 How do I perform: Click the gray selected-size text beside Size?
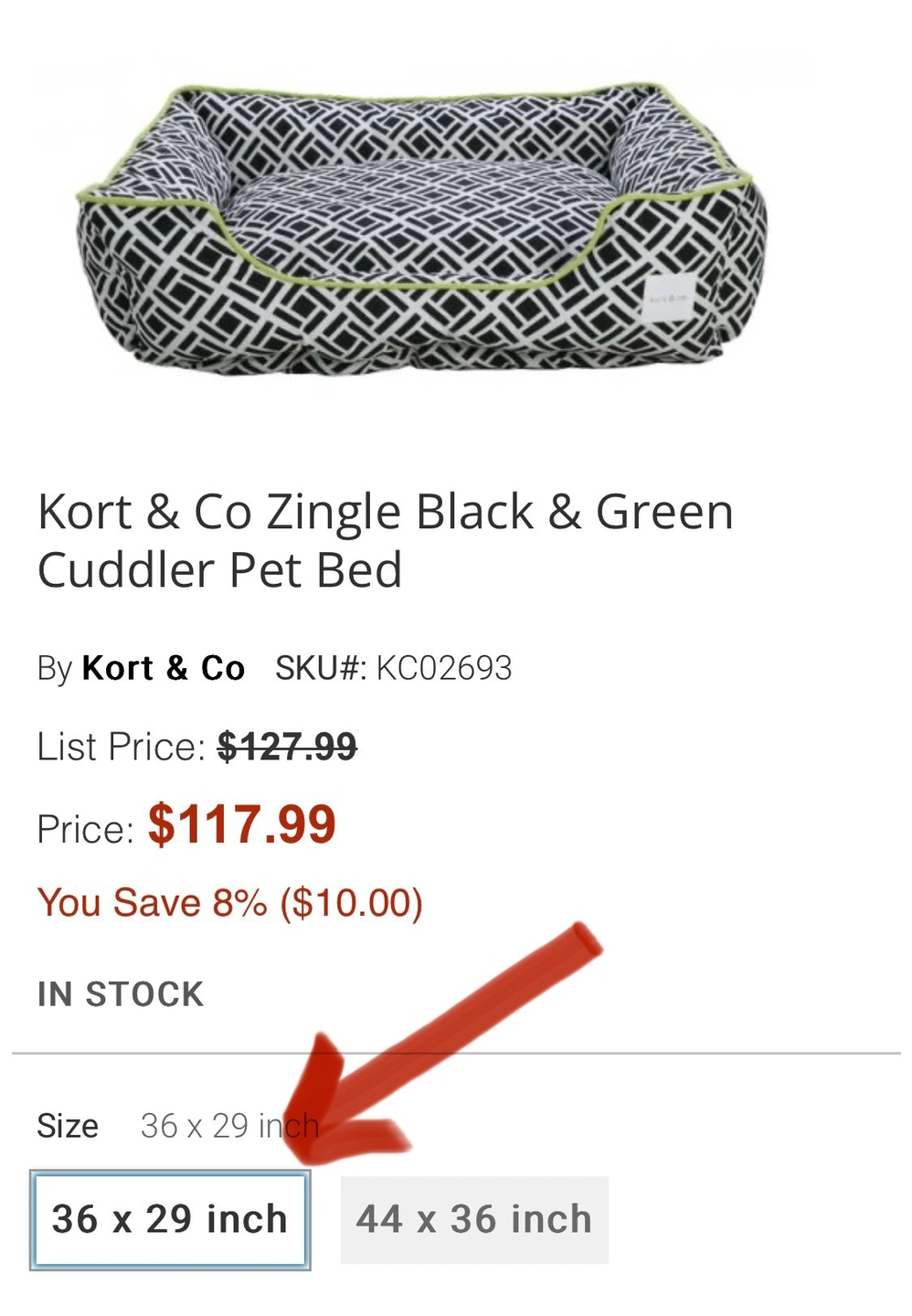click(228, 1126)
